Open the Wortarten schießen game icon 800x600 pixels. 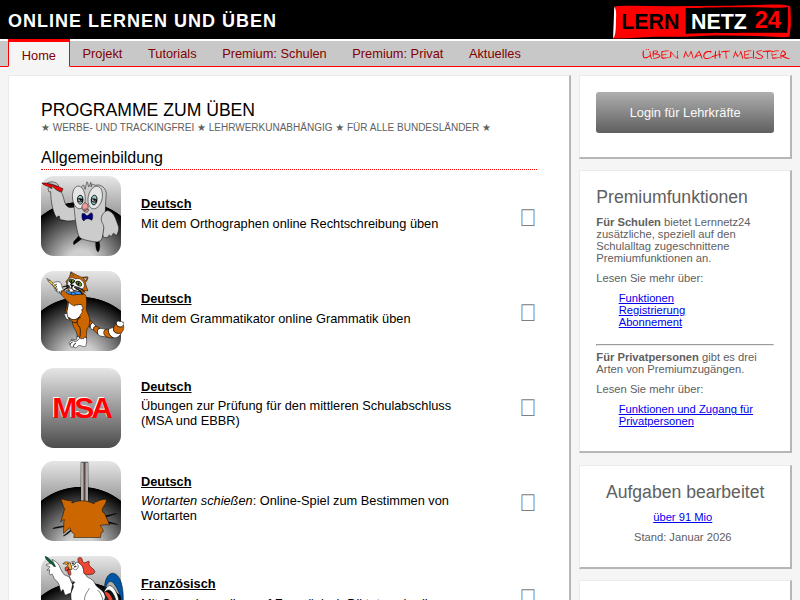[x=81, y=501]
